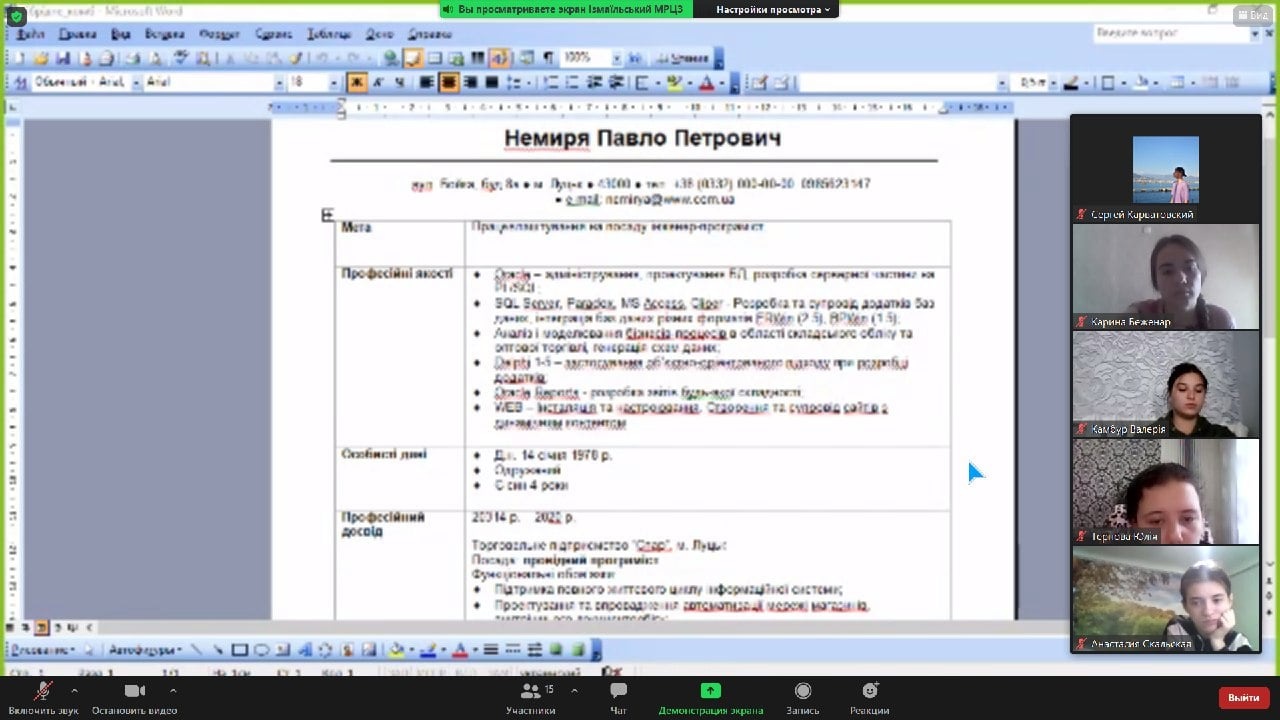This screenshot has width=1280, height=720.
Task: Click the Share Screen button
Action: [710, 697]
